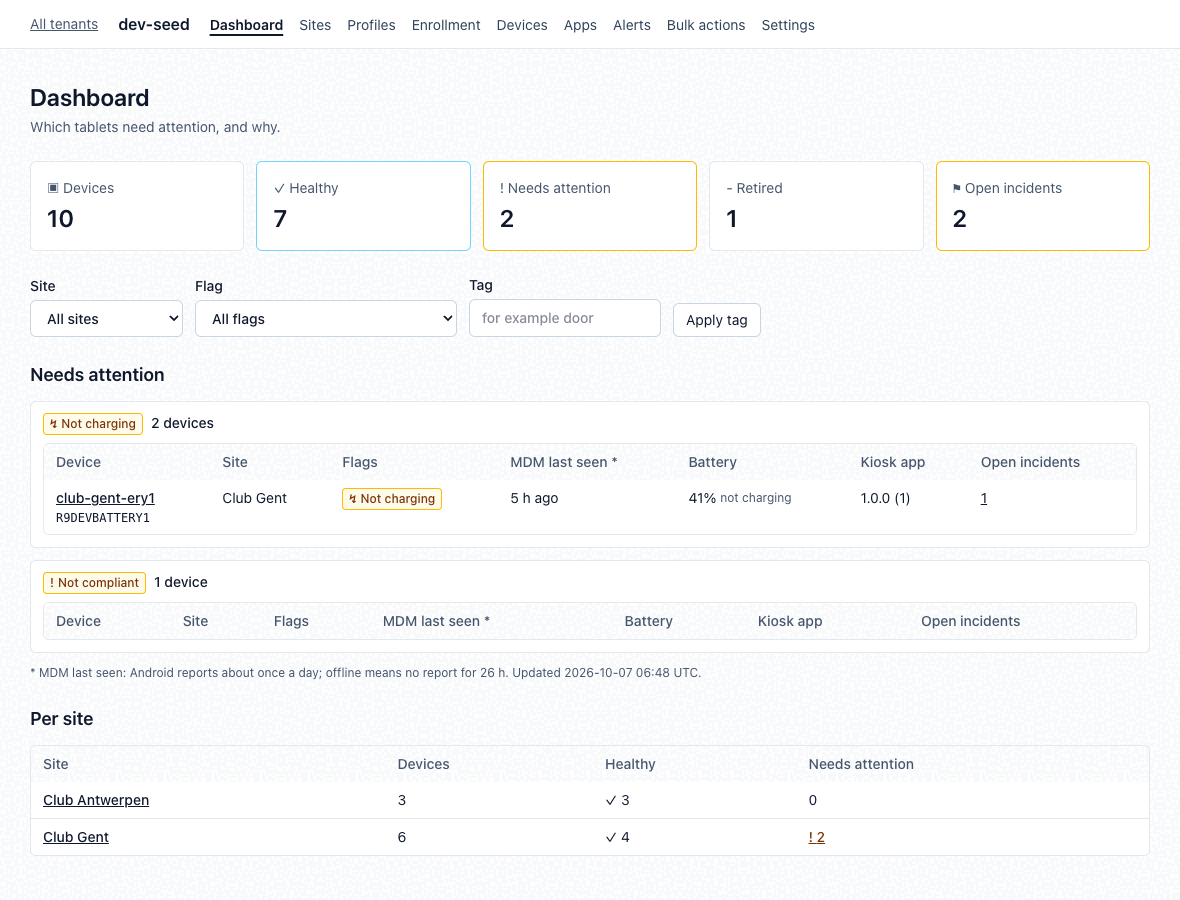Click the dev-seed tenant name
Viewport: 1180px width, 900px height.
(154, 24)
